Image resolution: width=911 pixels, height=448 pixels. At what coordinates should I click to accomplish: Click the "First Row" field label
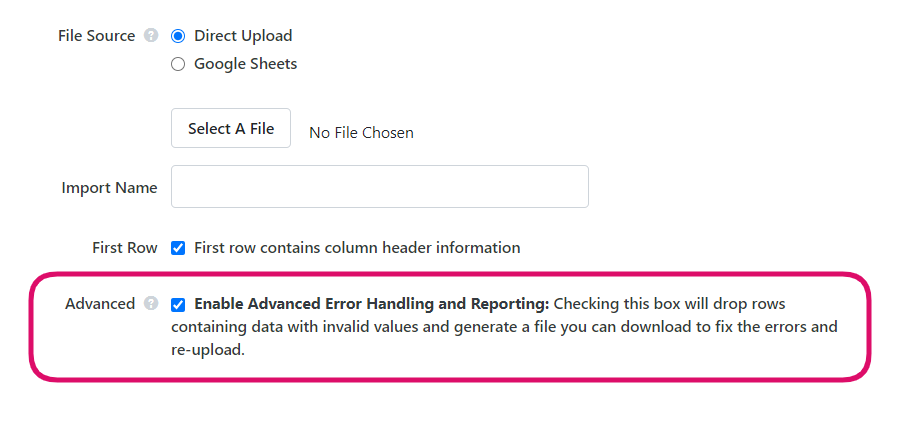tap(124, 248)
